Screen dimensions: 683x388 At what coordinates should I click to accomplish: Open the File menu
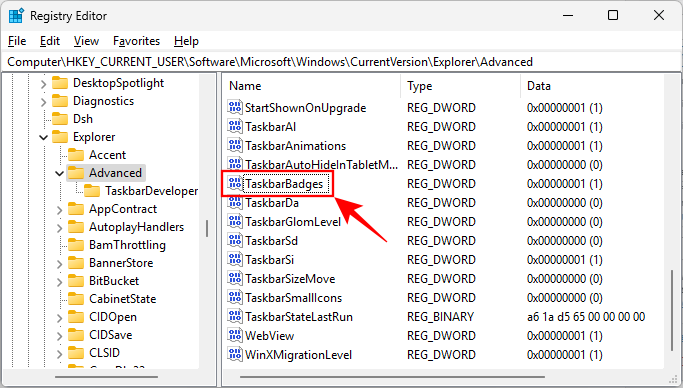pyautogui.click(x=17, y=41)
